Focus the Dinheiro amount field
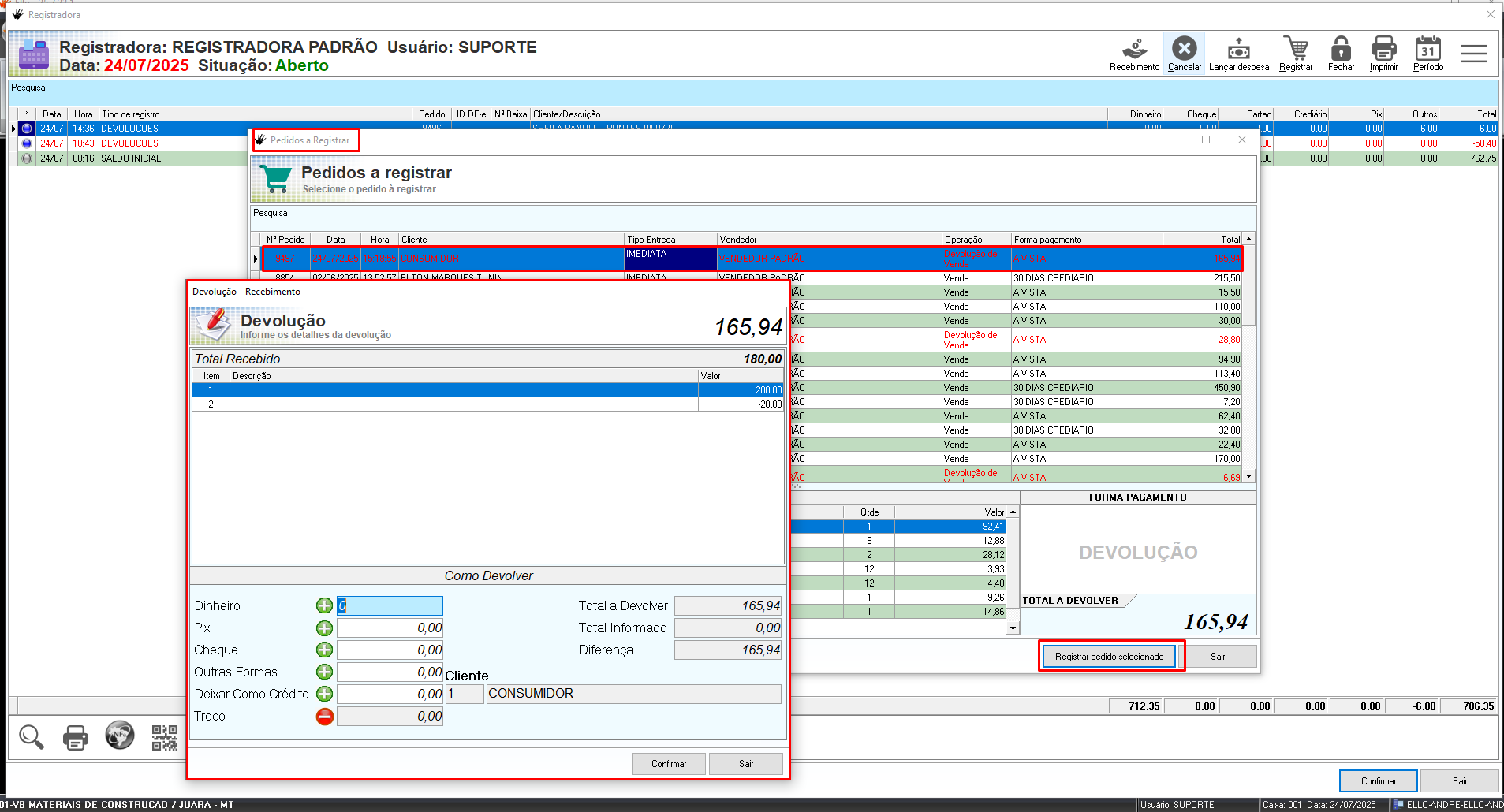Image resolution: width=1504 pixels, height=812 pixels. click(x=390, y=605)
